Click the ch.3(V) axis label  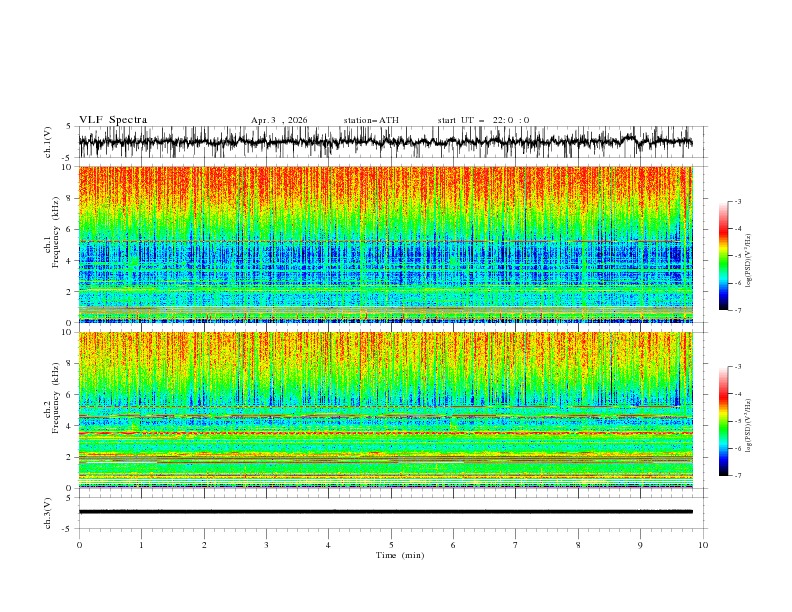[48, 513]
